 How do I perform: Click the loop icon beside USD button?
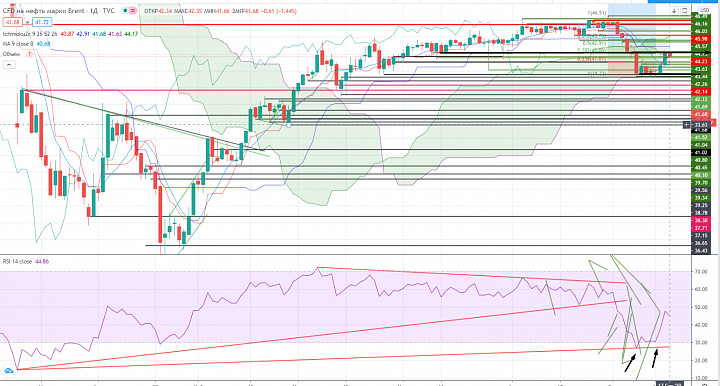[x=684, y=10]
